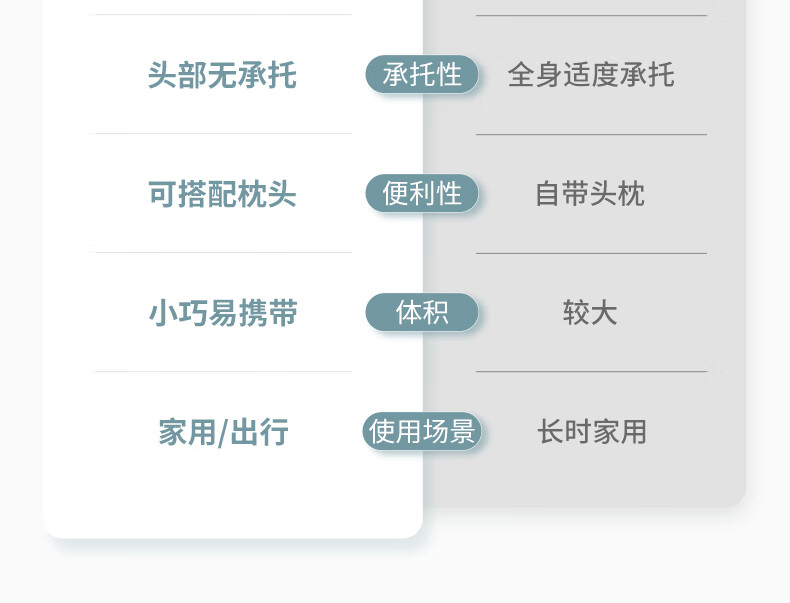Click divider between 自带头枕 and 较大
Viewport: 790px width, 603px height.
tap(591, 253)
